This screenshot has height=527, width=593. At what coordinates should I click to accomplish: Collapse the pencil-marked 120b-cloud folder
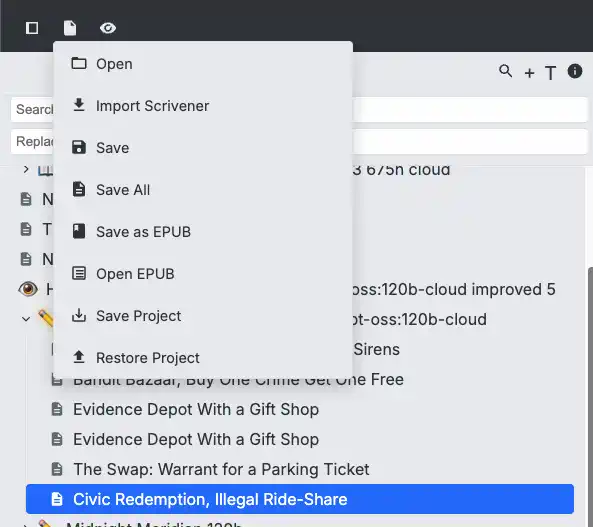point(26,319)
